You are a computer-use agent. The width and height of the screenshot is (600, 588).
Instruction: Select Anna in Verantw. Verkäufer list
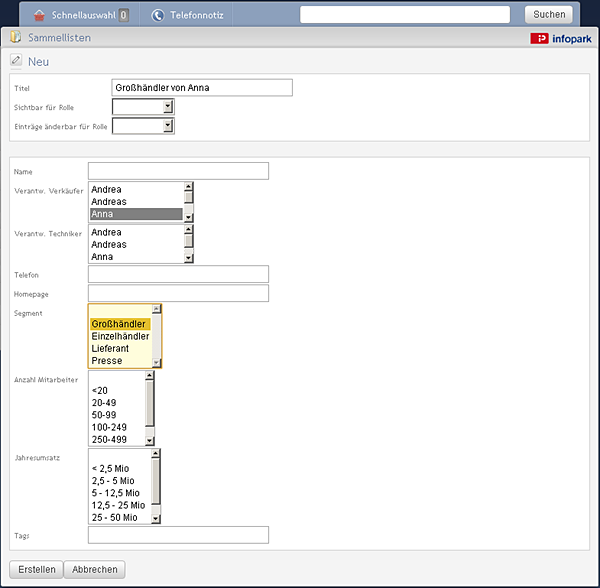tap(136, 214)
